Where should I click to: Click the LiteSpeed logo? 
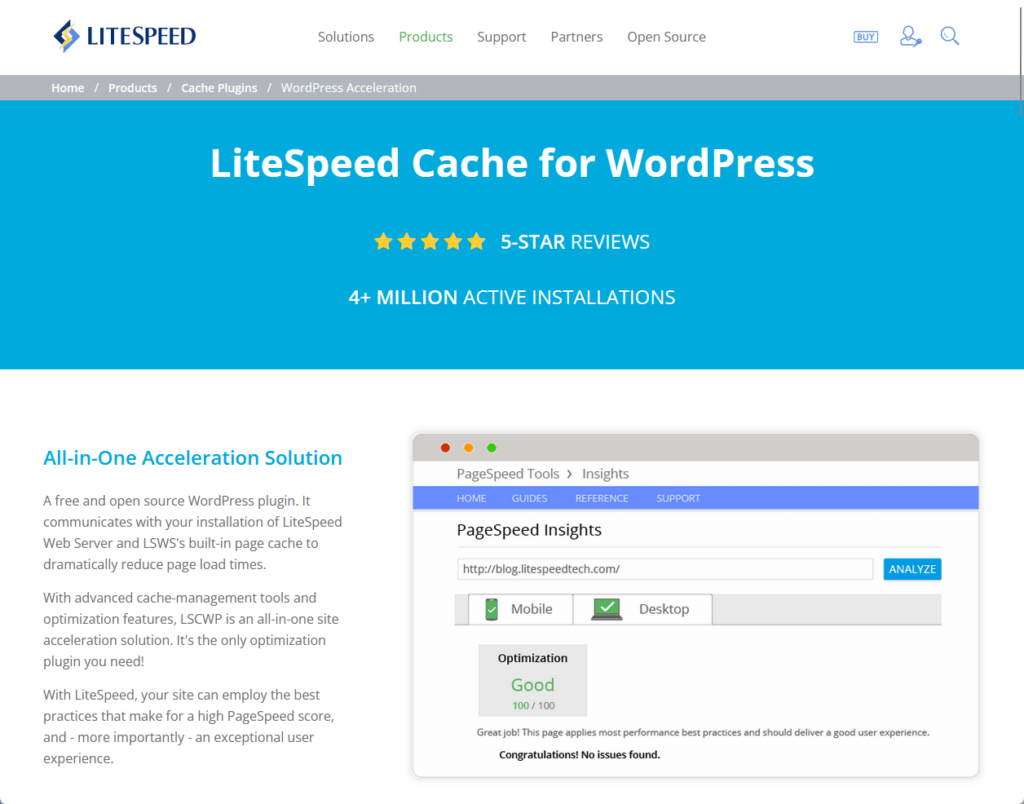124,37
